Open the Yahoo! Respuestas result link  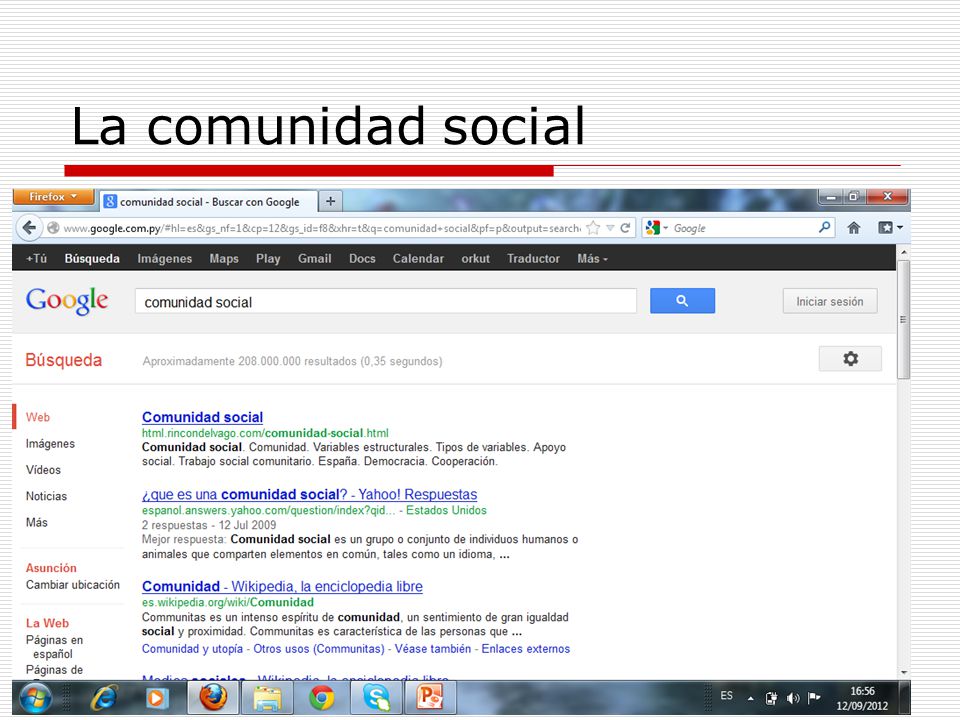[309, 494]
